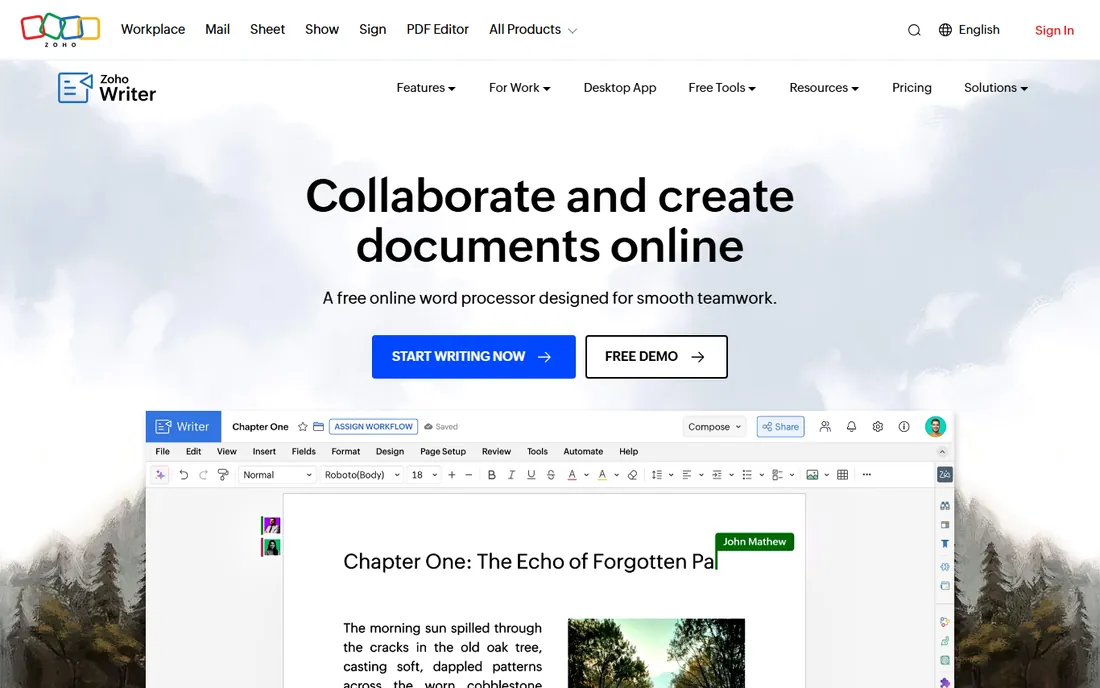Open the Workplace link in top bar
This screenshot has width=1100, height=688.
(153, 29)
